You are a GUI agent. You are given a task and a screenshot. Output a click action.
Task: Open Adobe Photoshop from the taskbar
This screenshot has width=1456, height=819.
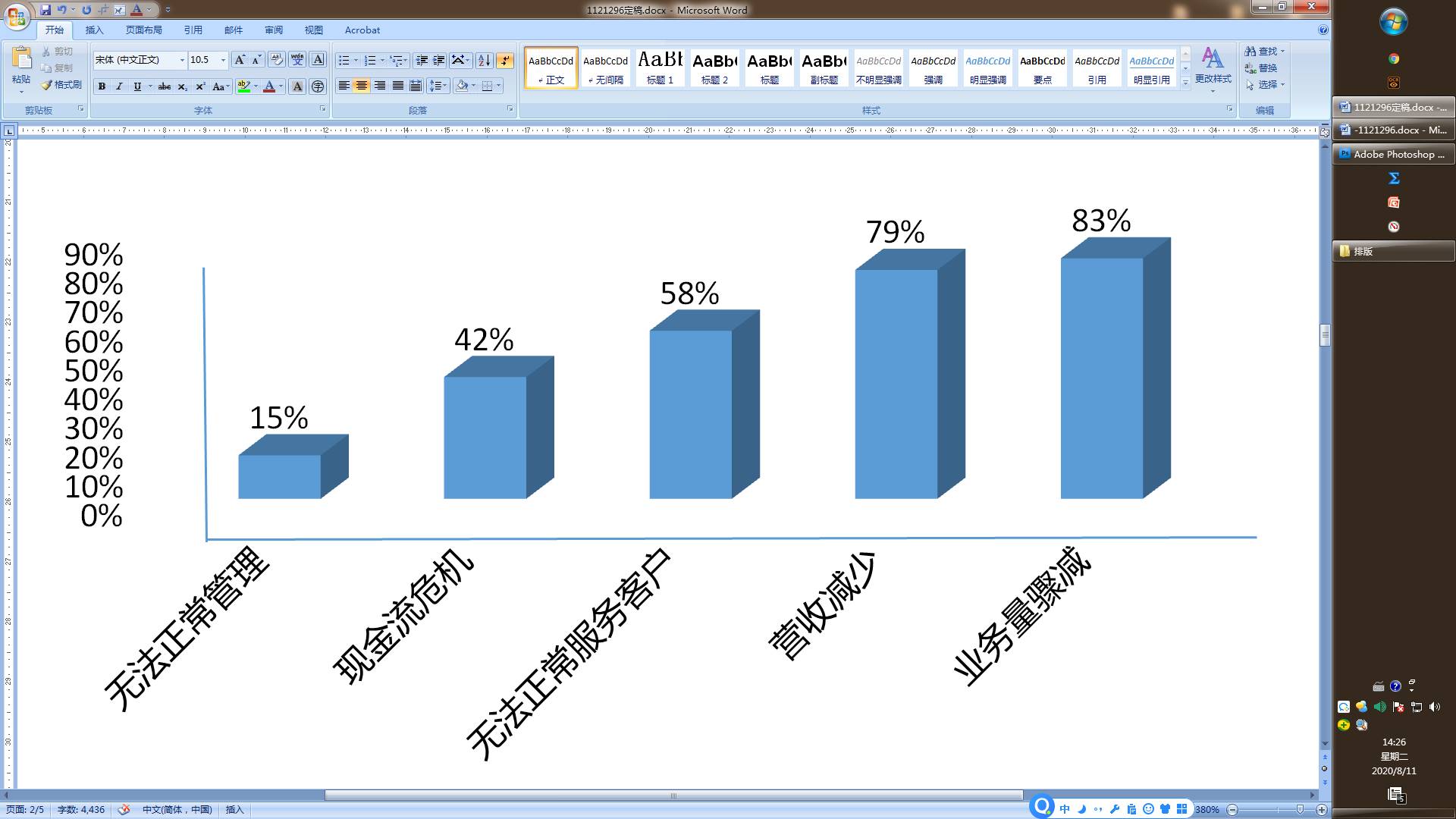(1393, 154)
